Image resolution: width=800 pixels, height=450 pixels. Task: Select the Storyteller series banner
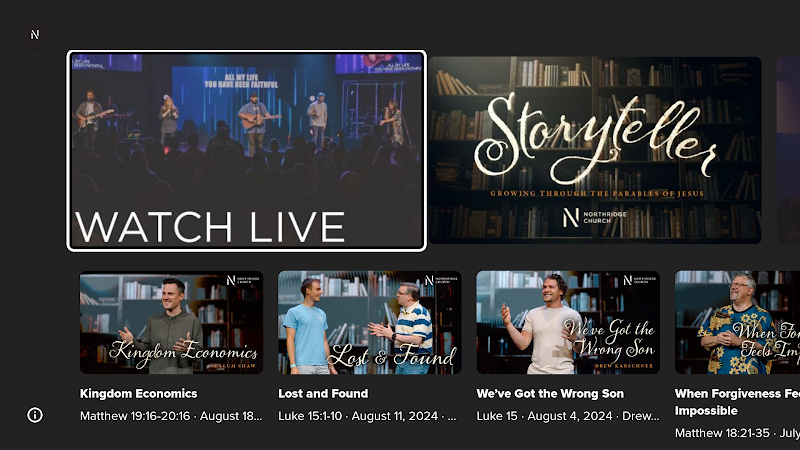click(595, 150)
